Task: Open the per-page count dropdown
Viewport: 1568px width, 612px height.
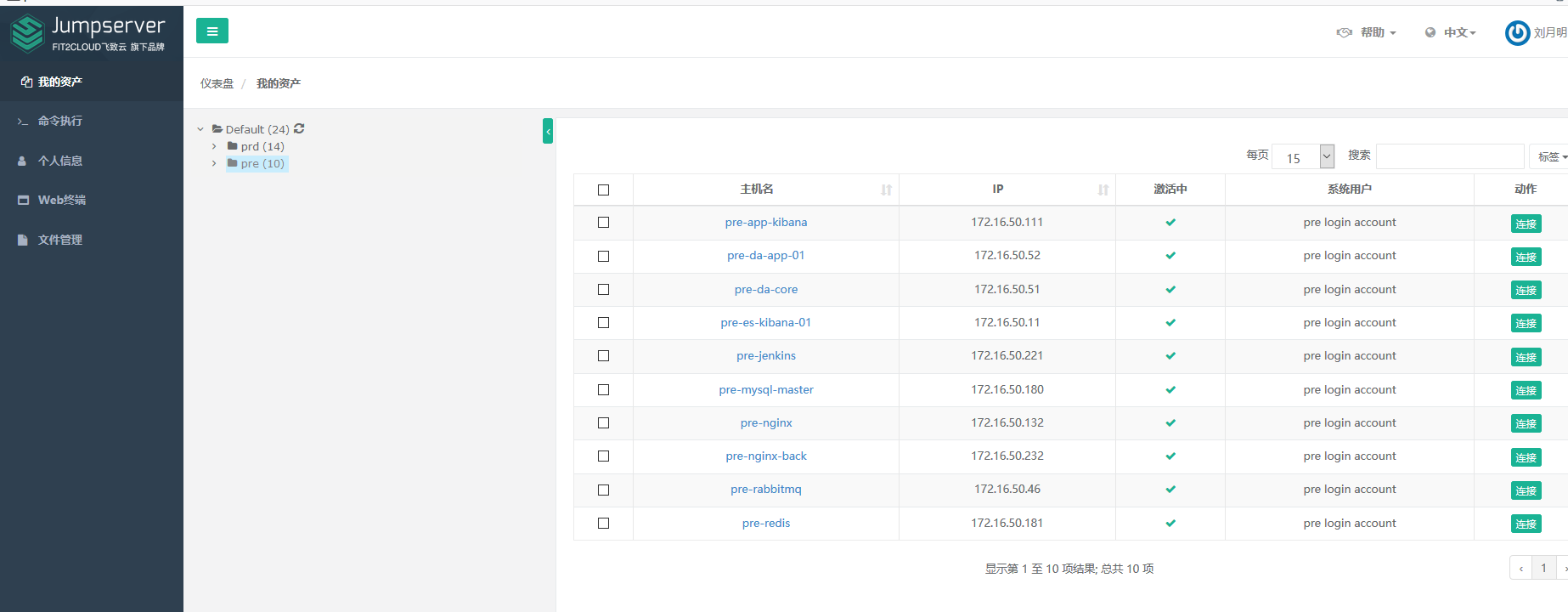Action: 1303,156
